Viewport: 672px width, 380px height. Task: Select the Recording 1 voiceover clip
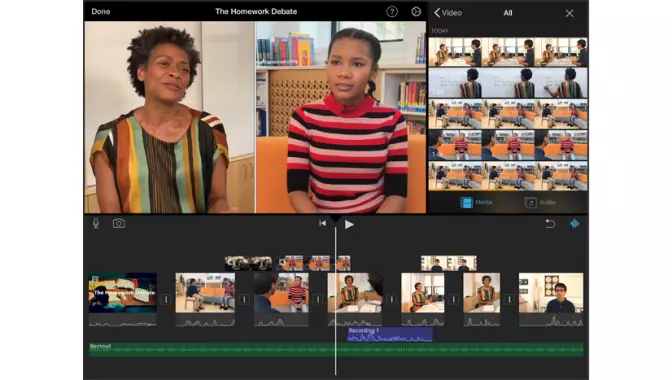390,335
